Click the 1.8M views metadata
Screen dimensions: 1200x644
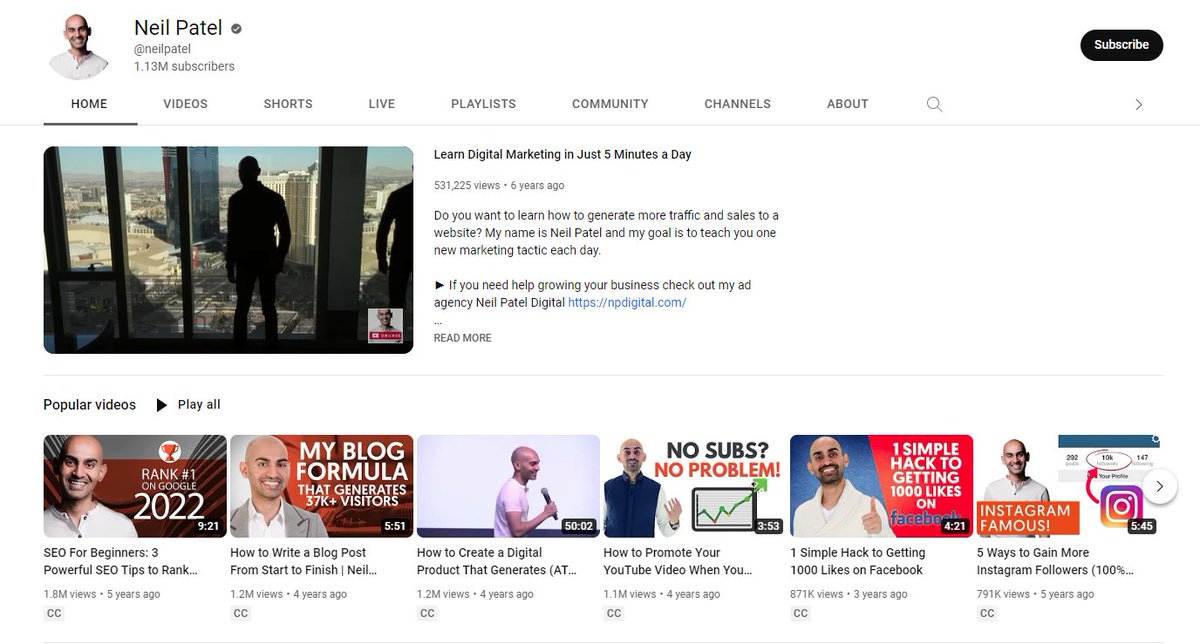coord(70,594)
